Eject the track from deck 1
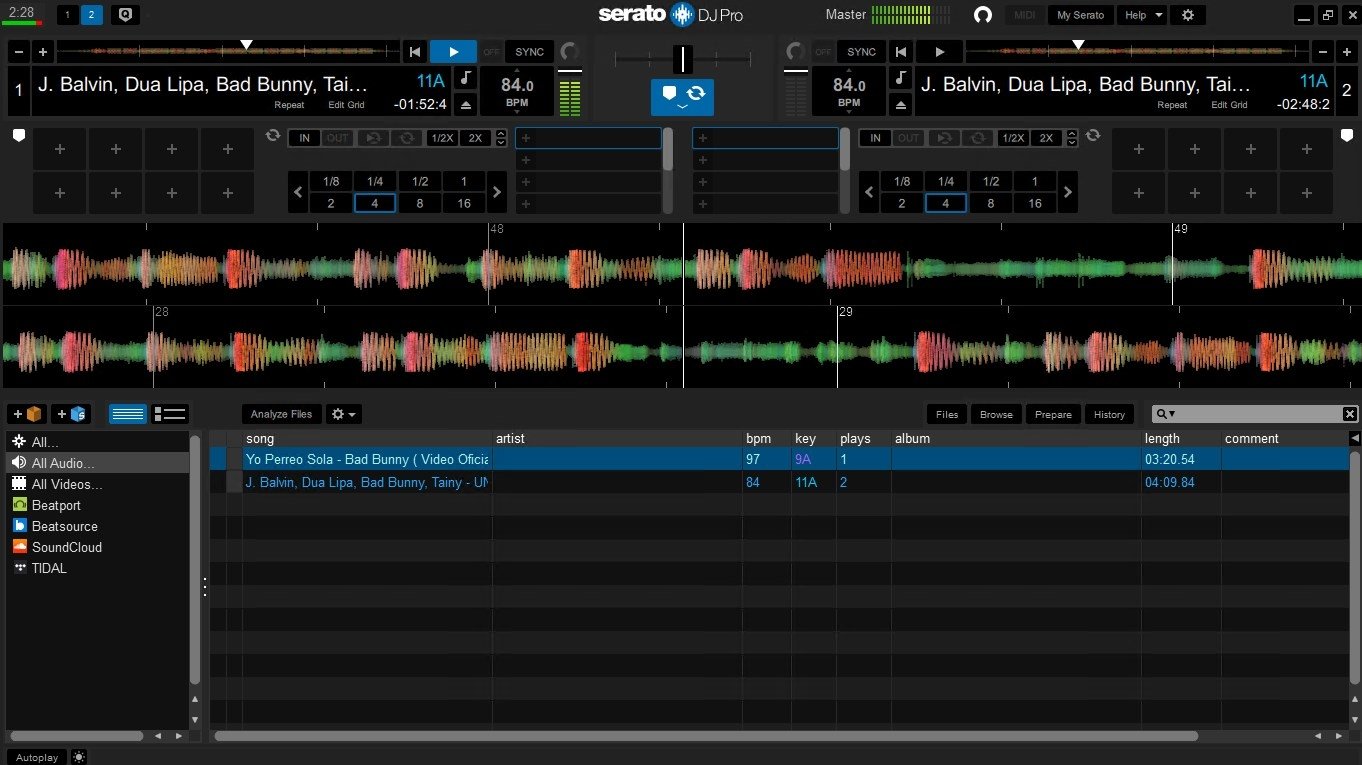 [465, 104]
